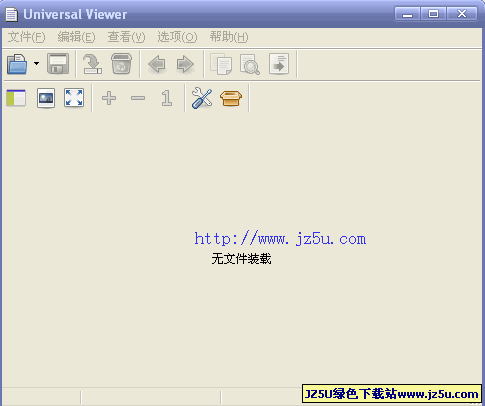Image resolution: width=485 pixels, height=406 pixels.
Task: Open the plugins box icon
Action: pyautogui.click(x=231, y=98)
